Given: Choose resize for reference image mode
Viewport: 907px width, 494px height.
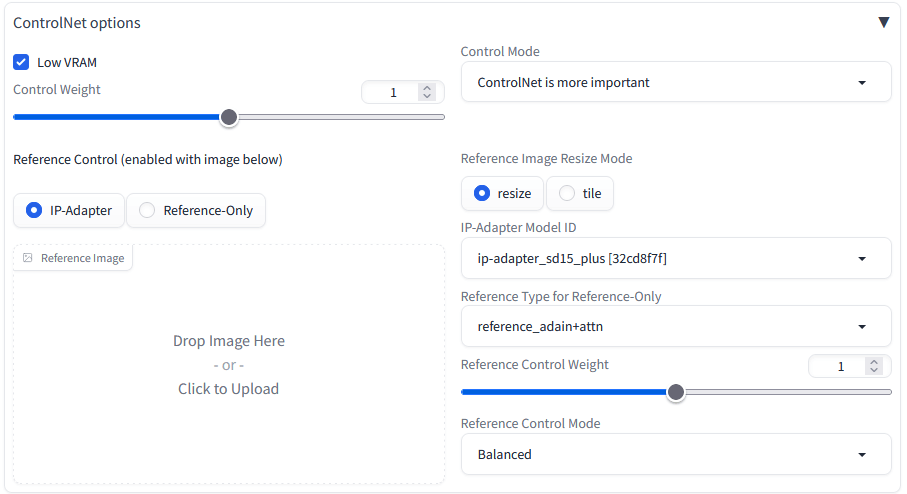Looking at the screenshot, I should coord(482,193).
